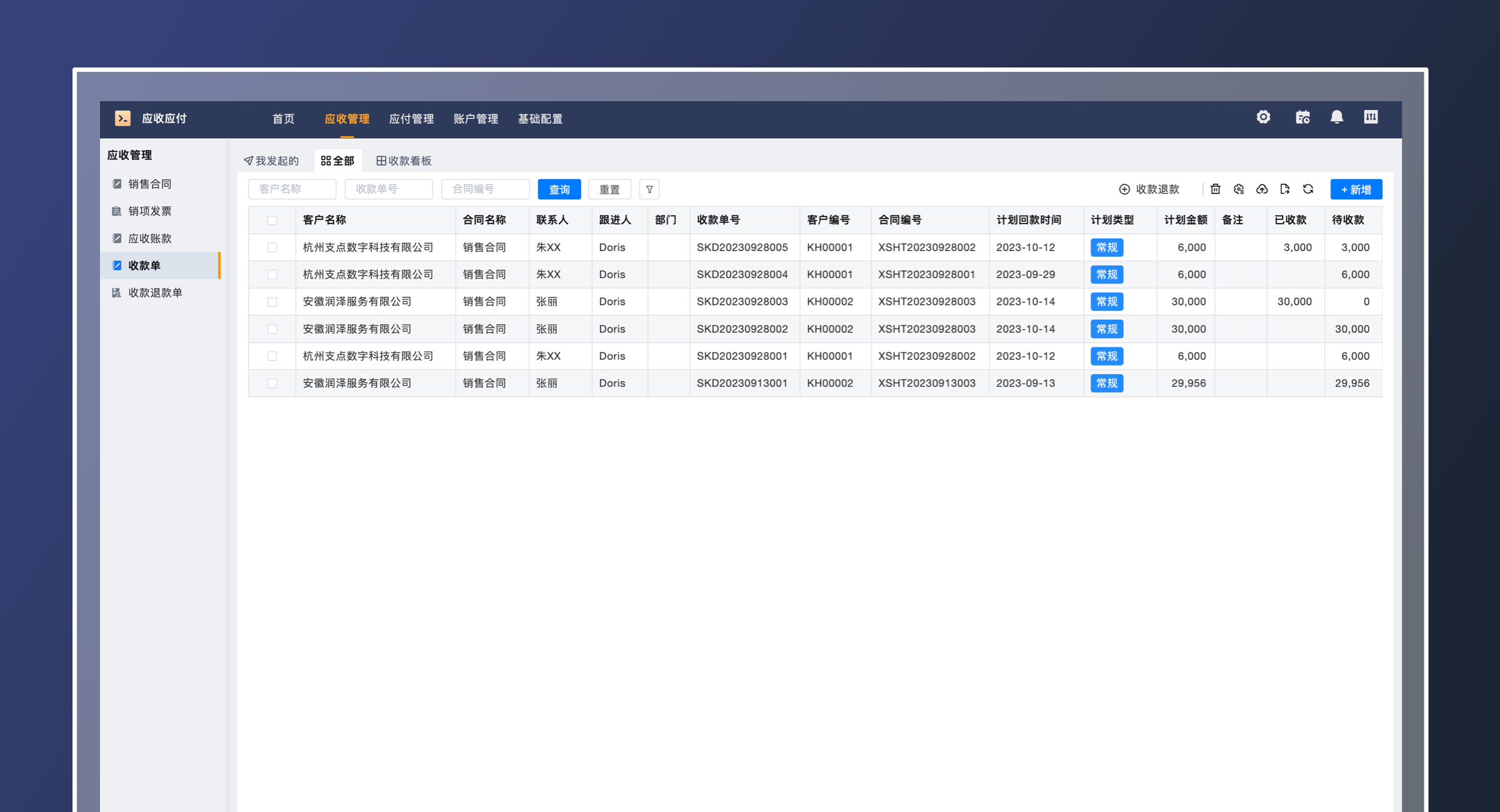Image resolution: width=1500 pixels, height=812 pixels.
Task: Click the blue 查询 button
Action: (559, 189)
